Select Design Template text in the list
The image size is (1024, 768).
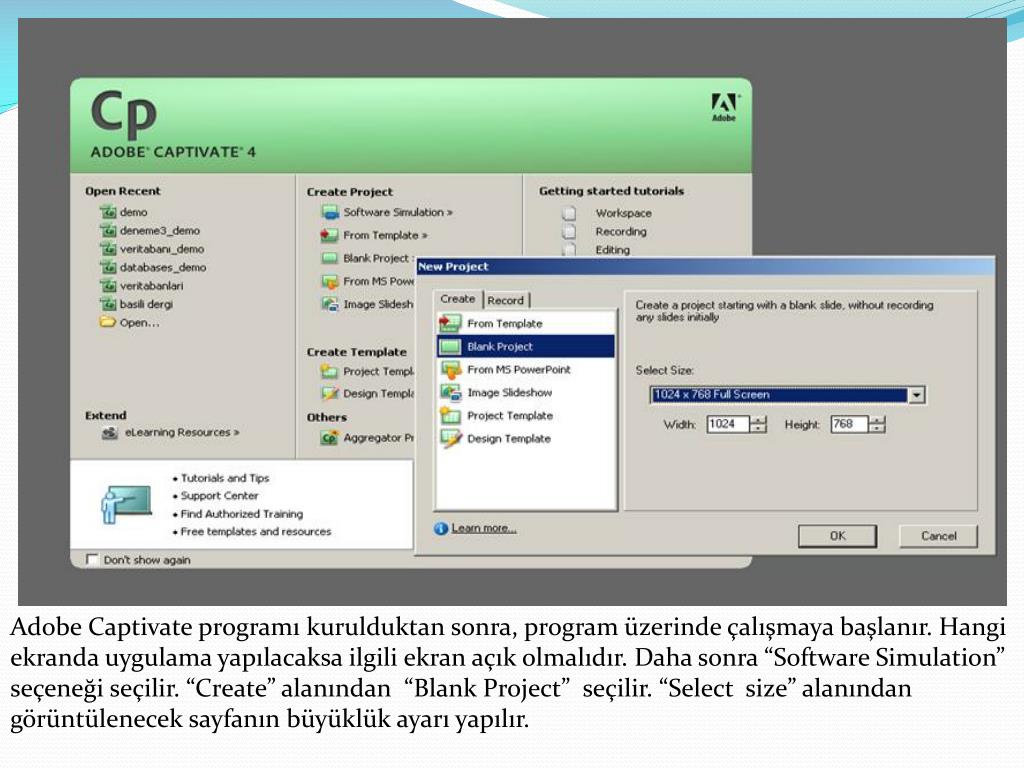coord(509,439)
